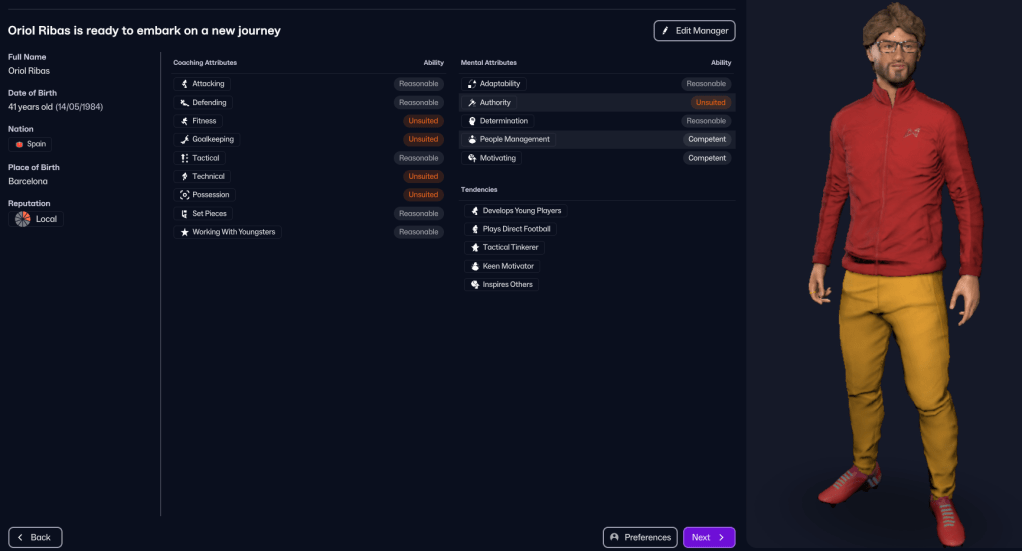Click the Authority gavel icon
This screenshot has width=1022, height=551.
point(471,103)
